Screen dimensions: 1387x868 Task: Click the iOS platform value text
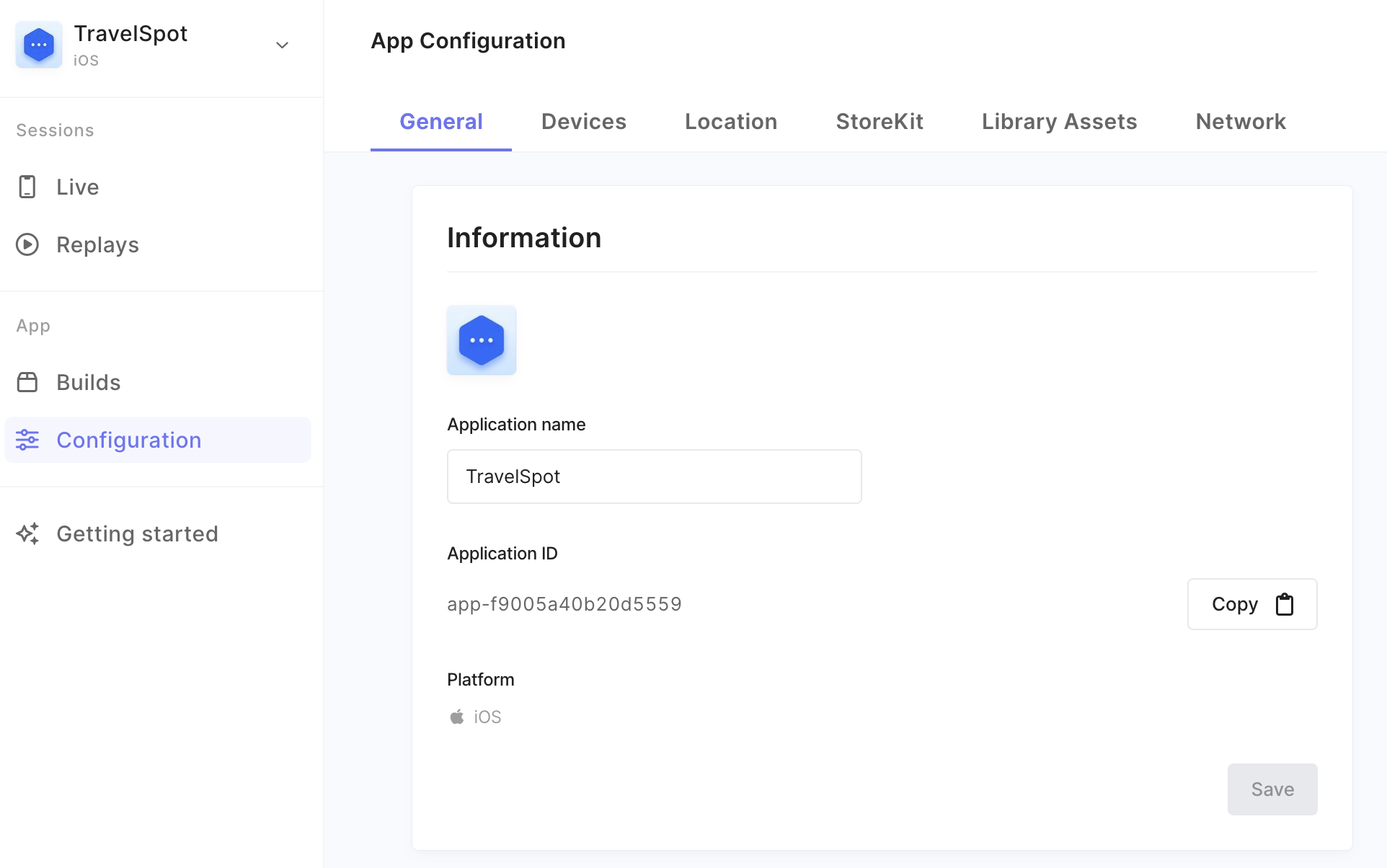coord(487,717)
